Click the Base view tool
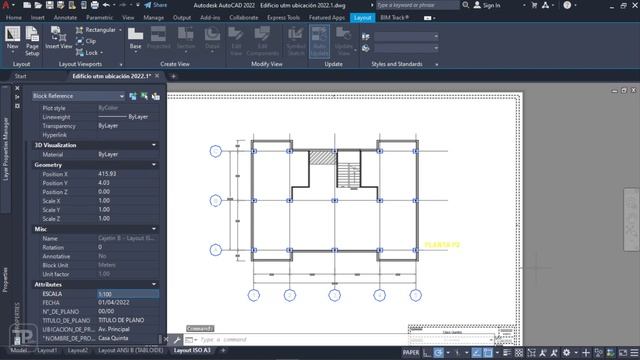The height and width of the screenshot is (360, 640). (135, 39)
